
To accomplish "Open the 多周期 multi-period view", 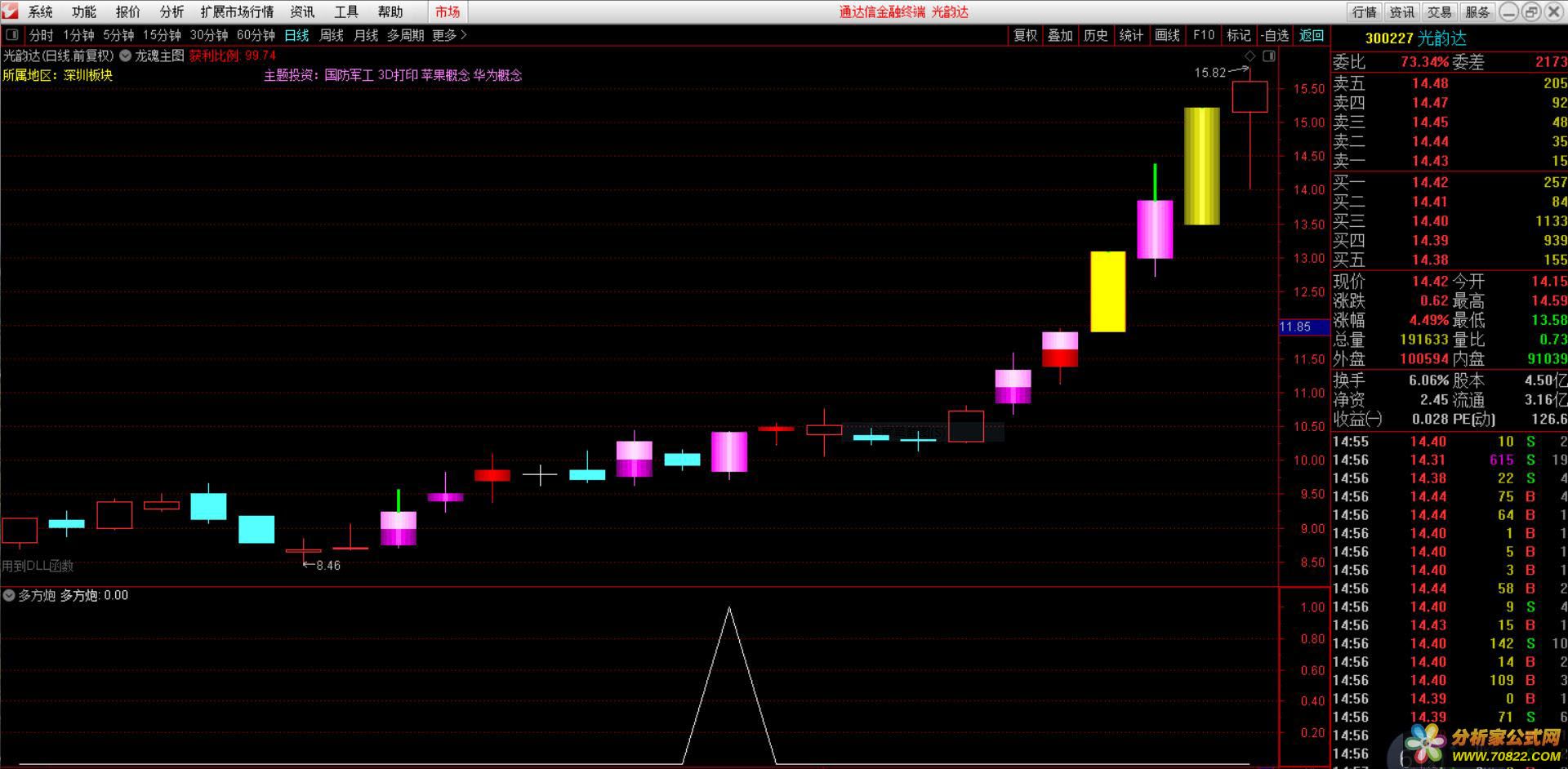I will (x=405, y=35).
